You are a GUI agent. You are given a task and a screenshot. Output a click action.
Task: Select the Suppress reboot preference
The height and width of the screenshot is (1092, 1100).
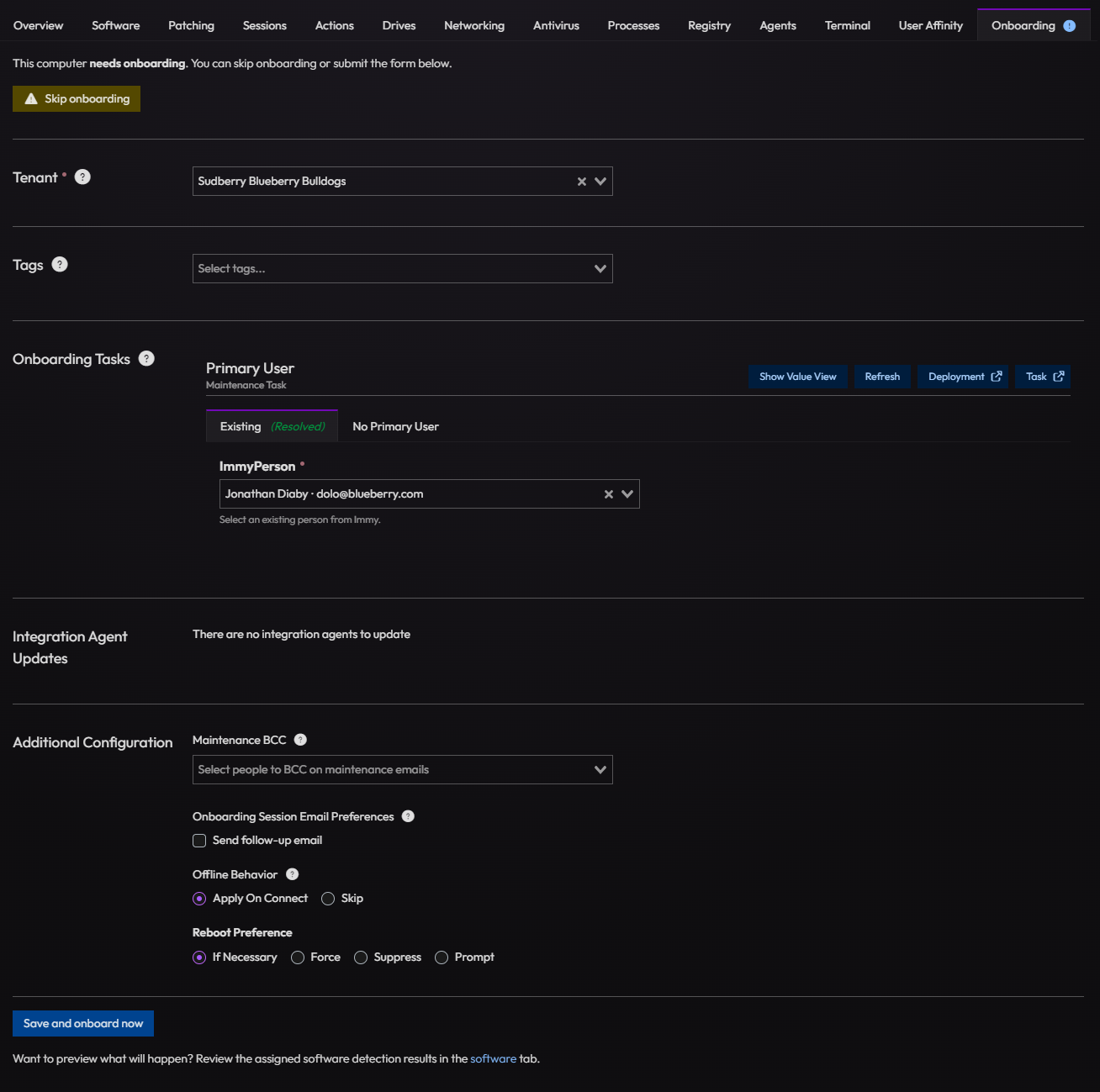pyautogui.click(x=361, y=957)
